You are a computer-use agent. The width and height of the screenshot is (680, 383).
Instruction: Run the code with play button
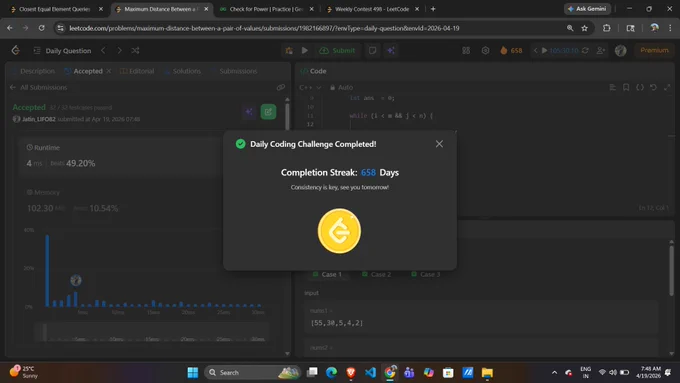(305, 51)
